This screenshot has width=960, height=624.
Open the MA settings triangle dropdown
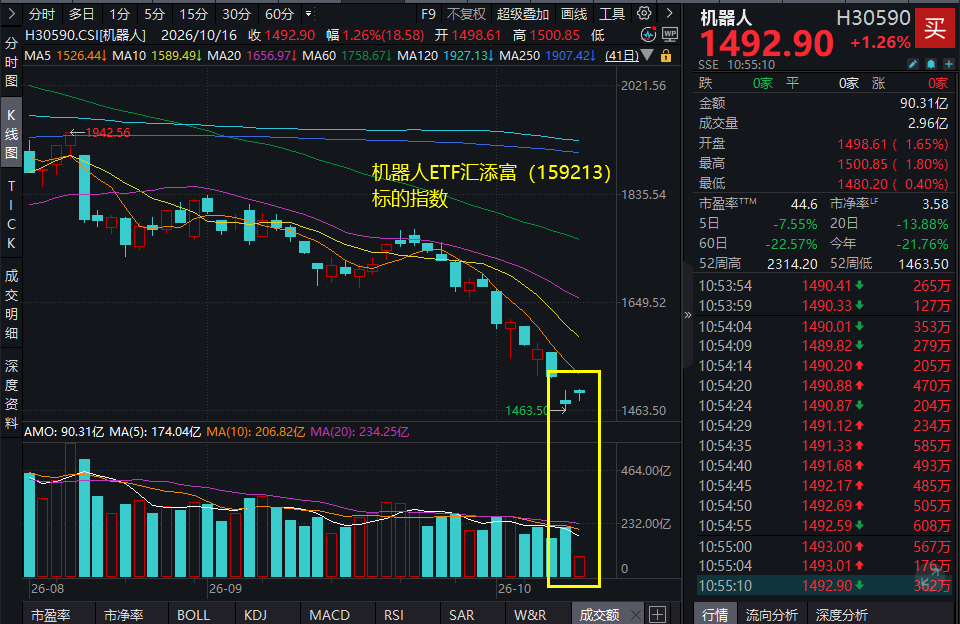(647, 56)
